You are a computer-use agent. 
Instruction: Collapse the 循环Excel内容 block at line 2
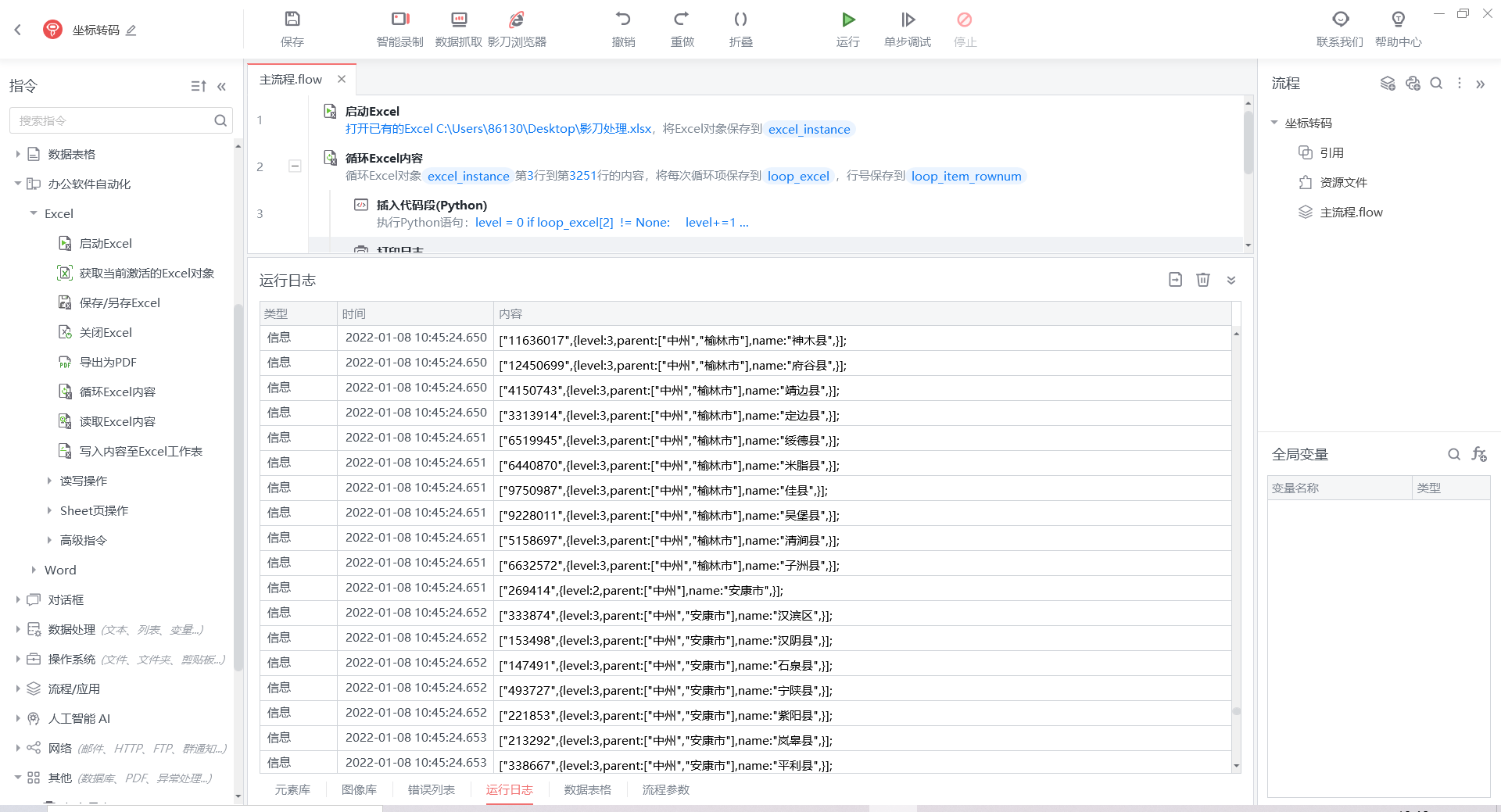(295, 166)
